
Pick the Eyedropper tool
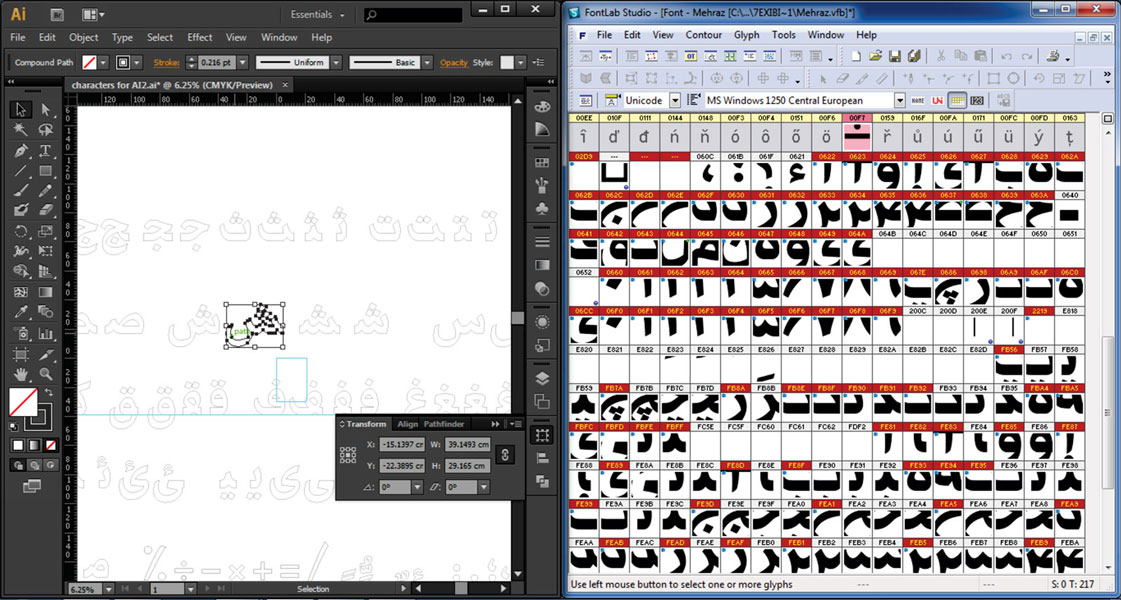tap(21, 312)
